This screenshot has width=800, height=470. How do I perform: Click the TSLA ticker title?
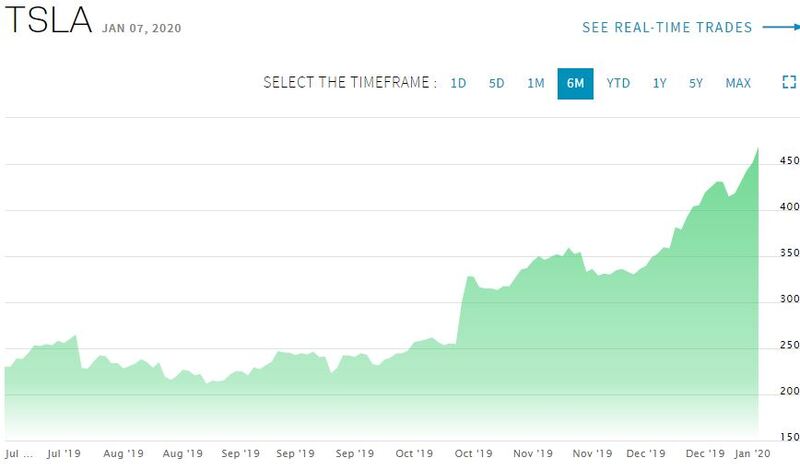click(x=48, y=20)
